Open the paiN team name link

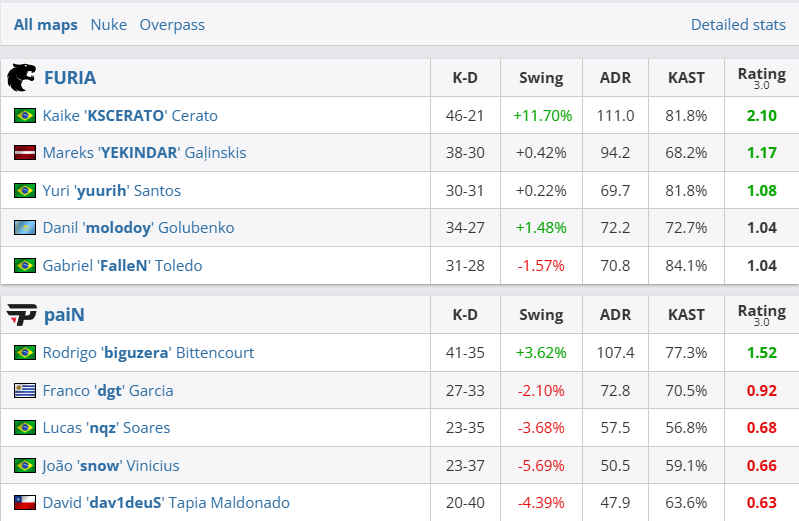64,315
